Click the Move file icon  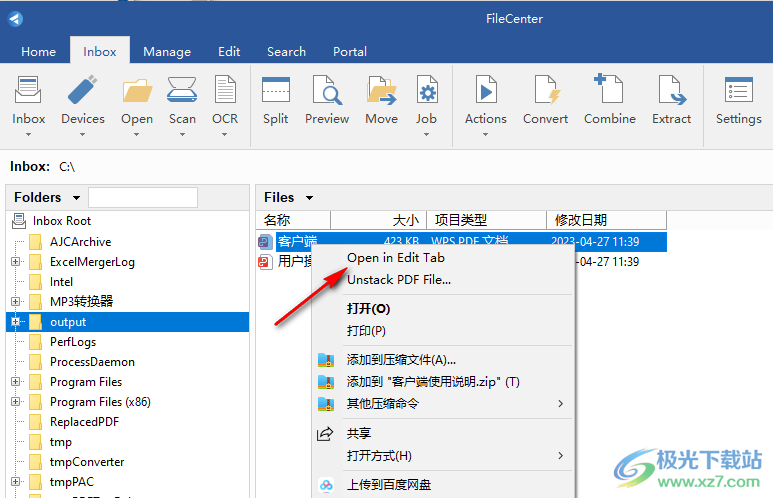382,90
